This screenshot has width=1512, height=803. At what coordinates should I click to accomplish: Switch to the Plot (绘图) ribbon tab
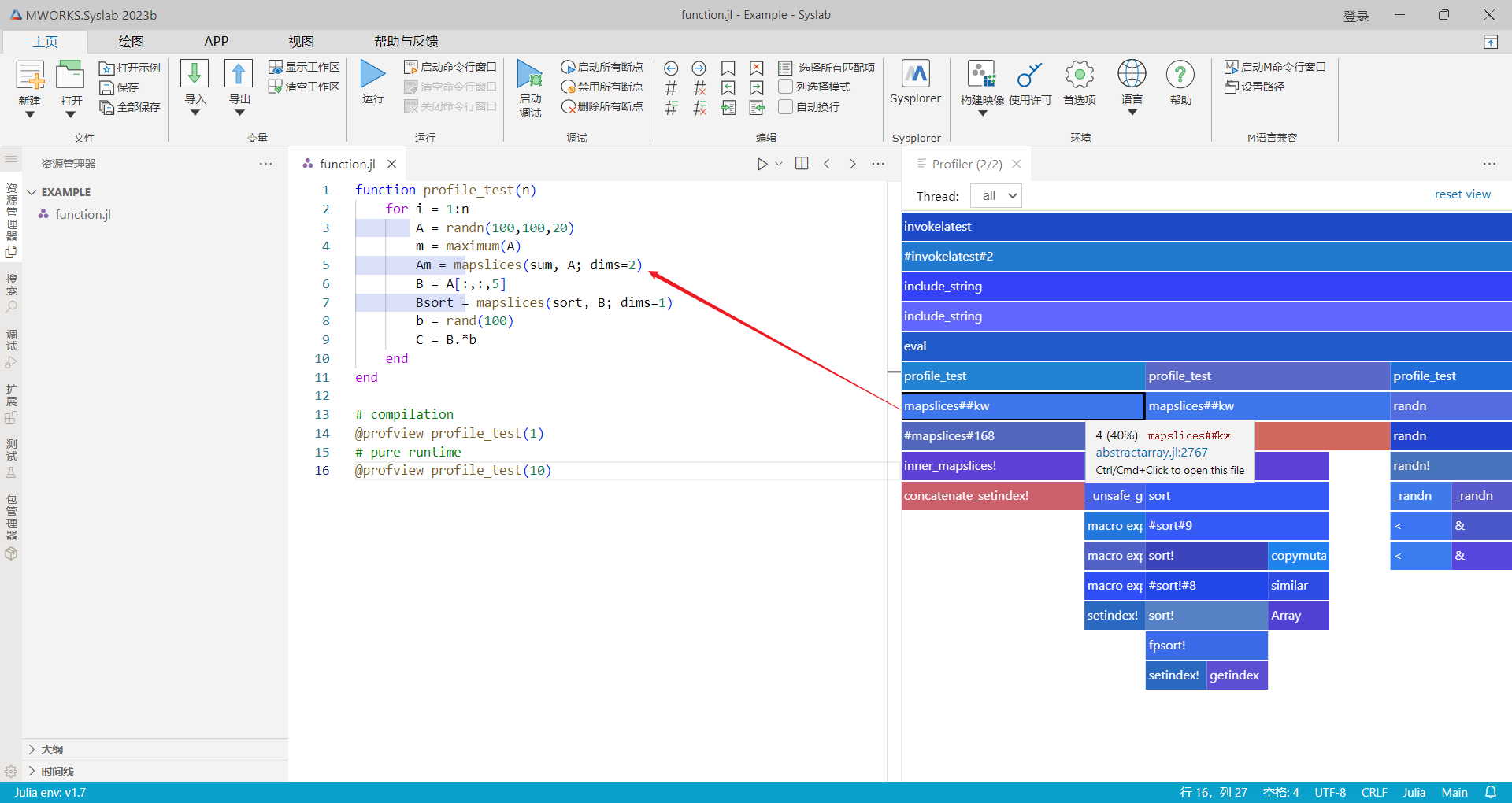pyautogui.click(x=131, y=42)
